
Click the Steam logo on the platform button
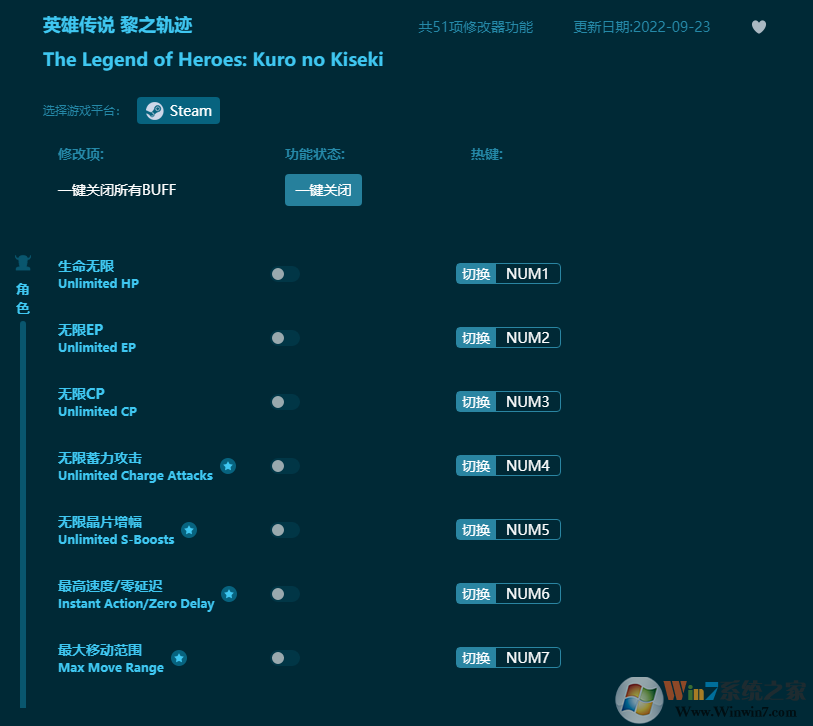[155, 110]
